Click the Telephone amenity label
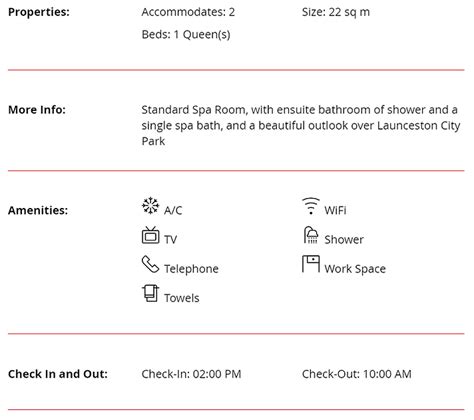 click(191, 269)
